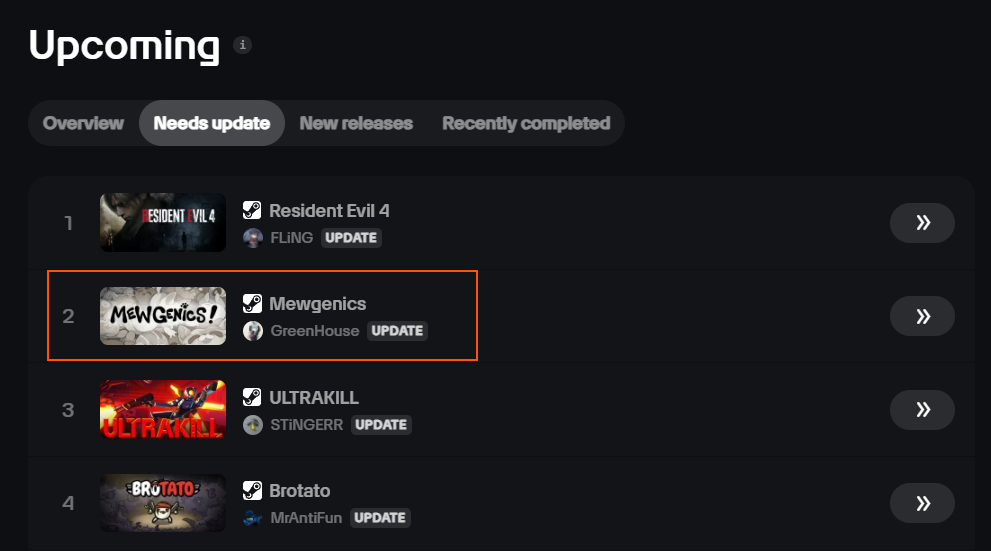
Task: Select the Recently completed tab
Action: 526,123
